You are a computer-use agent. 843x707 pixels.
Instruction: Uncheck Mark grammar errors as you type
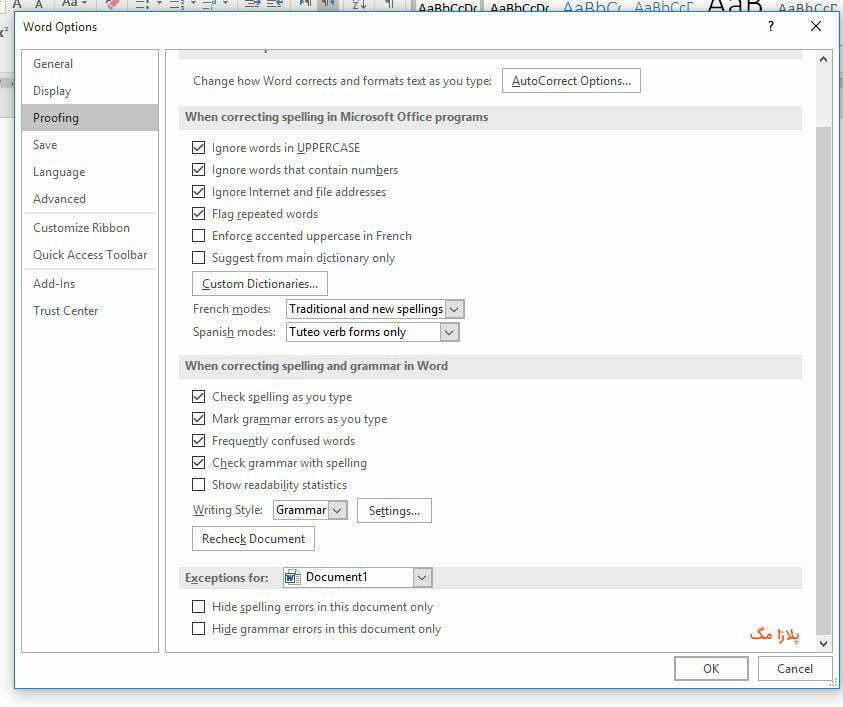[x=198, y=419]
